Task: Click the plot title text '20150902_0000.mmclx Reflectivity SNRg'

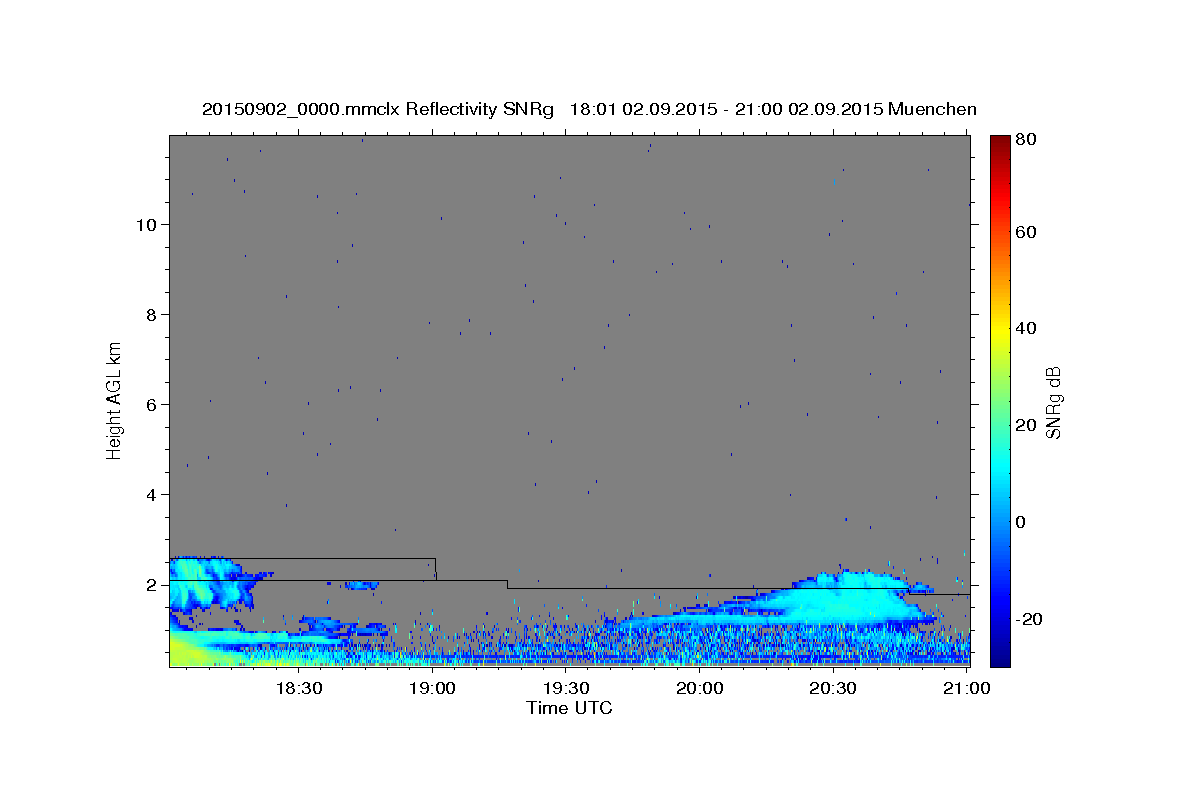Action: 378,109
